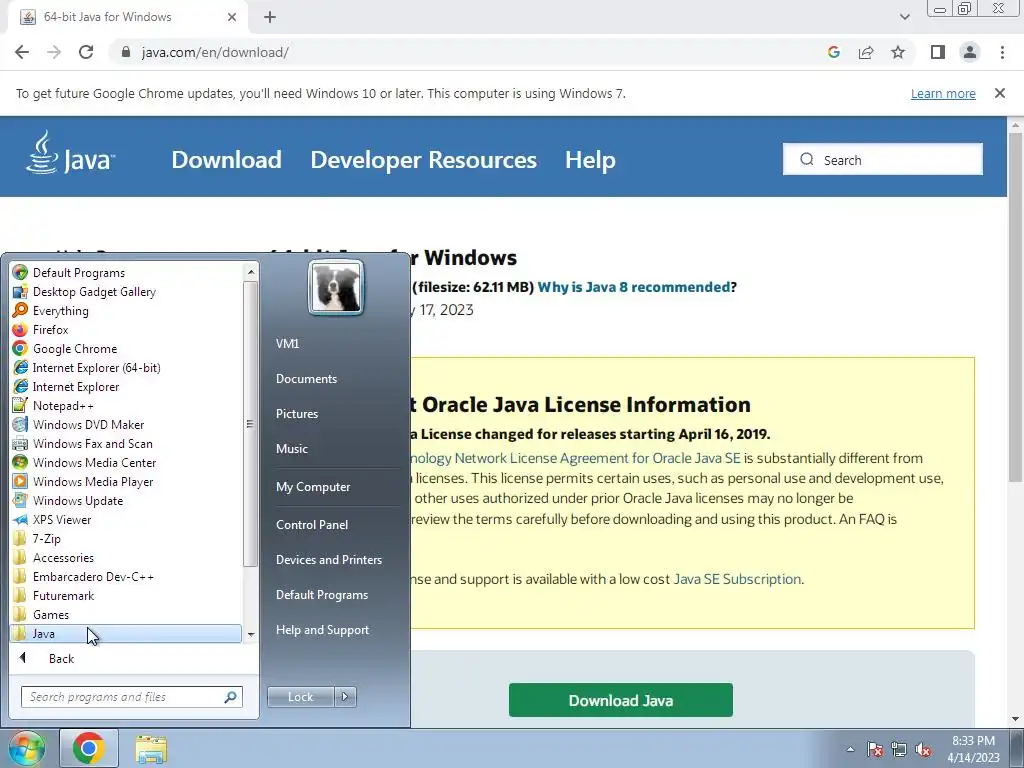1024x768 pixels.
Task: Click the Google icon in the address bar
Action: (833, 52)
